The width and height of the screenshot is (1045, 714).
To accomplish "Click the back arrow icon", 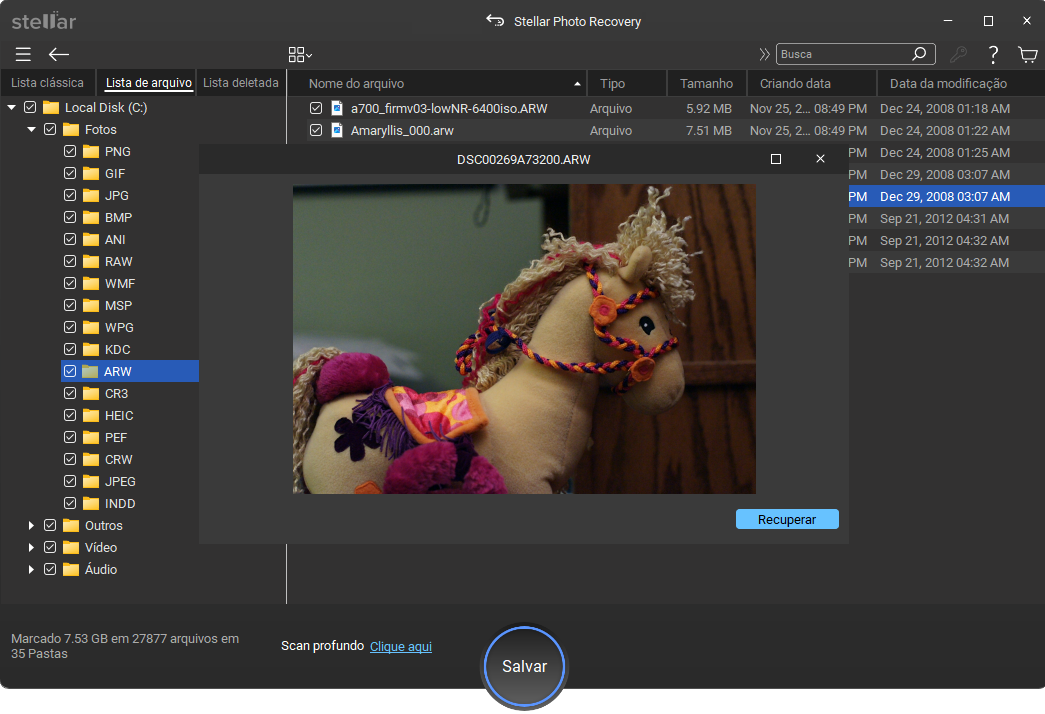I will click(x=59, y=55).
